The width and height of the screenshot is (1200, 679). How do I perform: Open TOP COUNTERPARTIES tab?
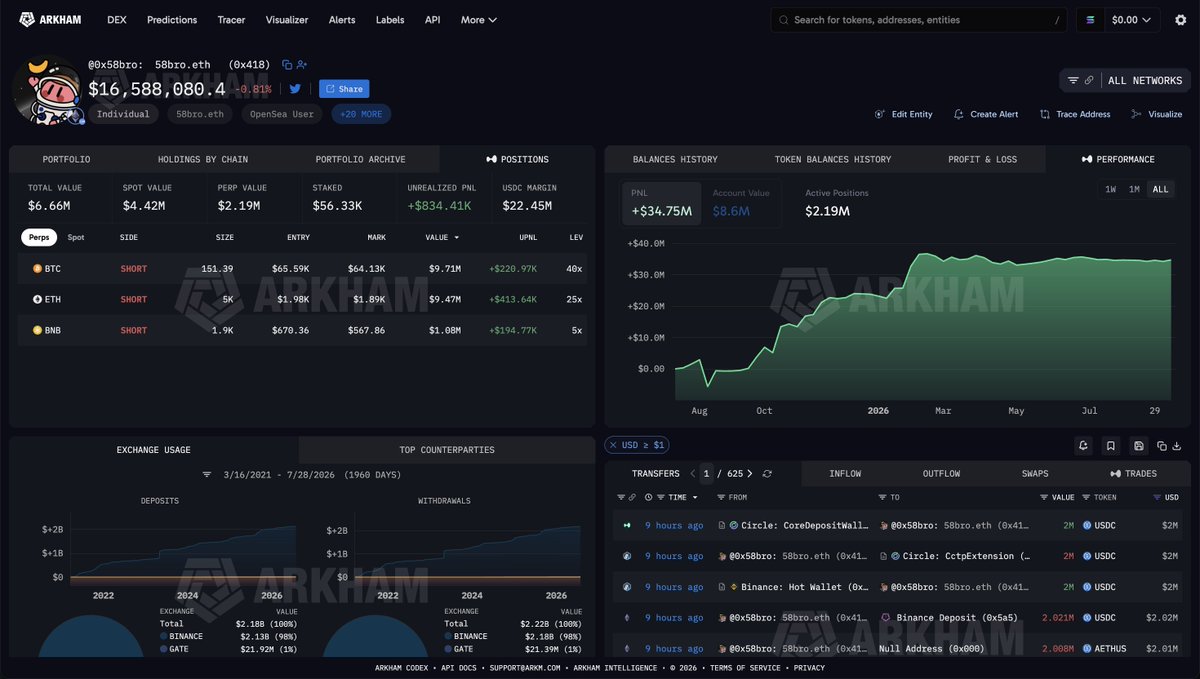447,450
